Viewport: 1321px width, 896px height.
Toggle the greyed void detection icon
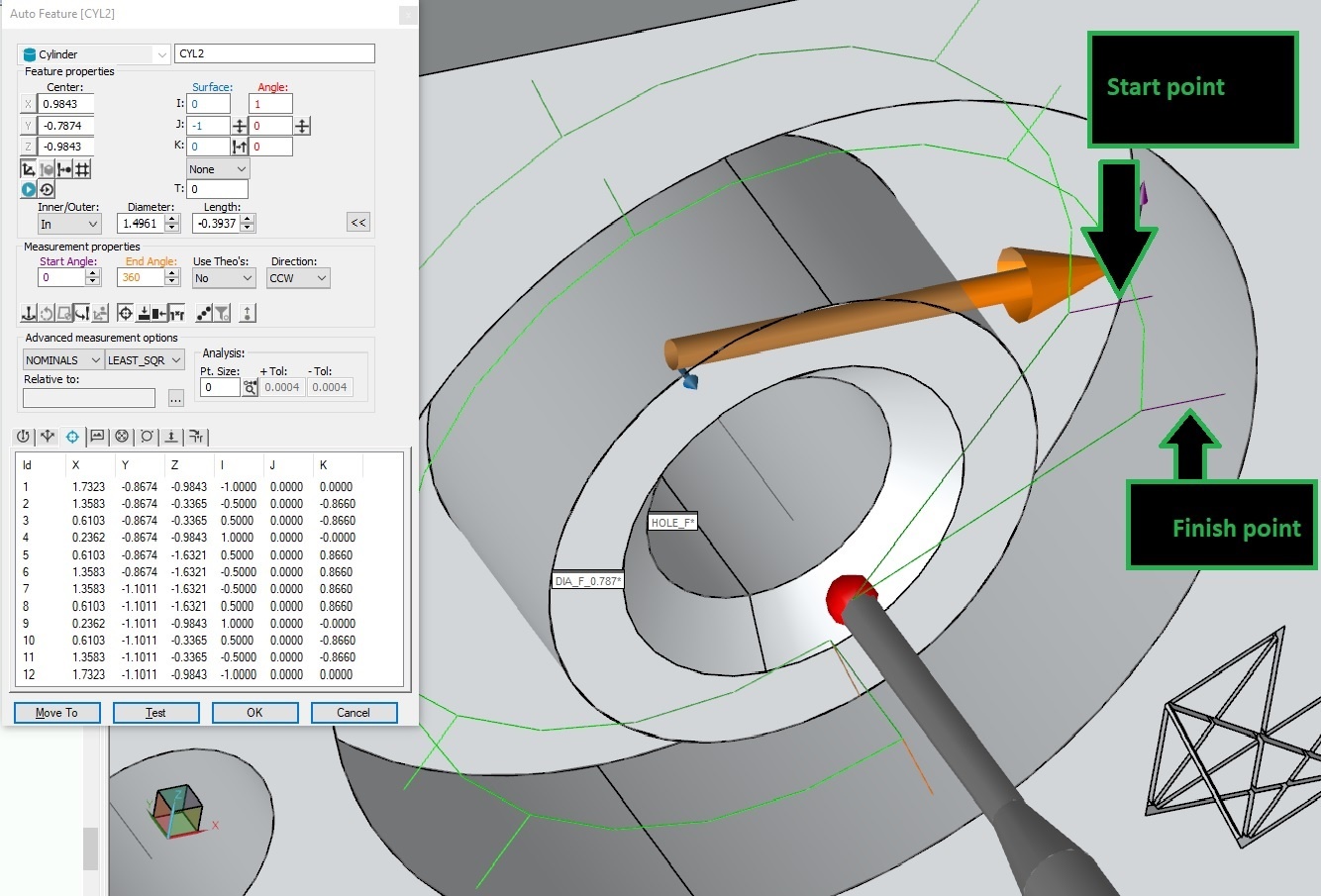click(100, 314)
